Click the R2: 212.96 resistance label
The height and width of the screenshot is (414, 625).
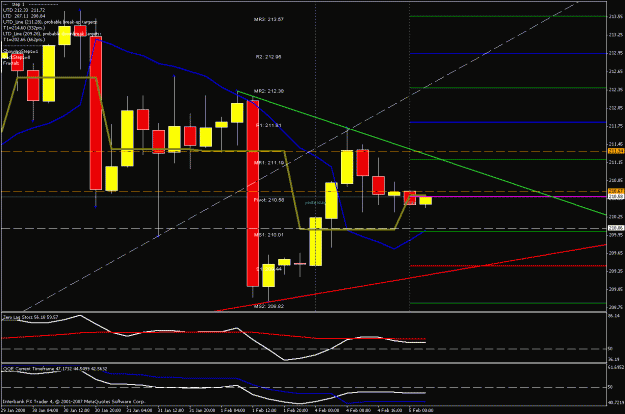tap(268, 57)
